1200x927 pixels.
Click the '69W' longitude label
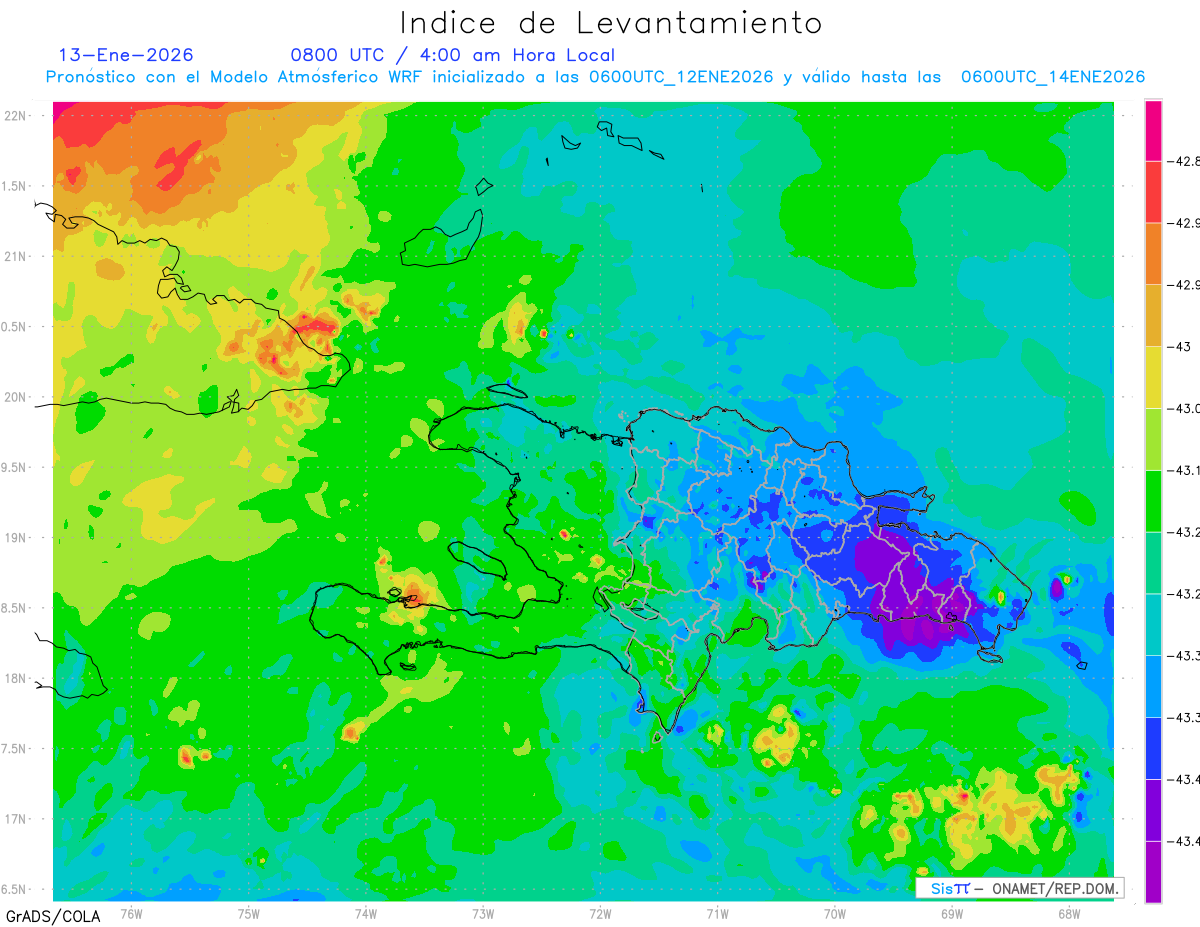coord(952,913)
